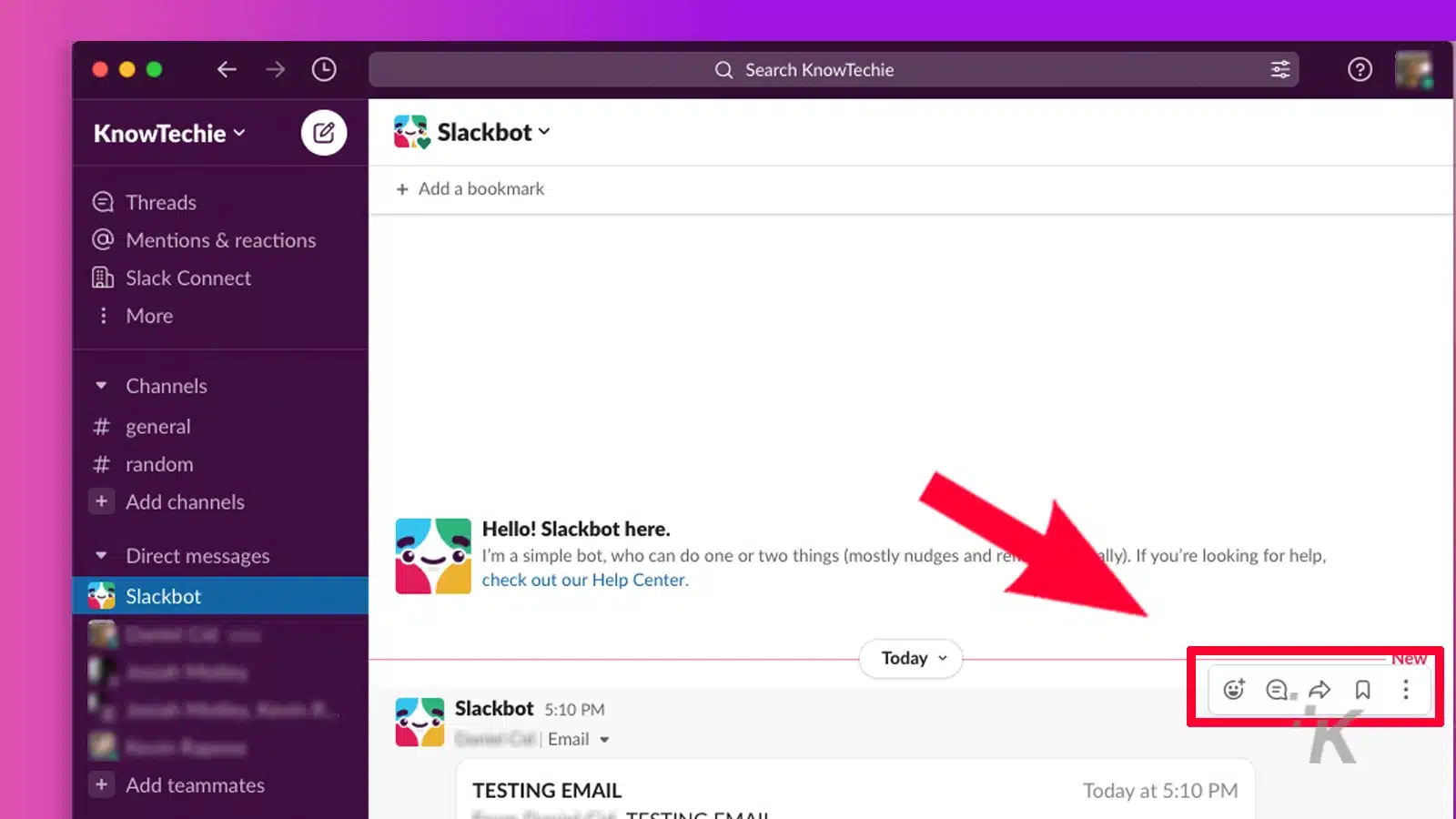Click 'Hello! Slackbot here.' heading
The width and height of the screenshot is (1456, 819).
576,529
